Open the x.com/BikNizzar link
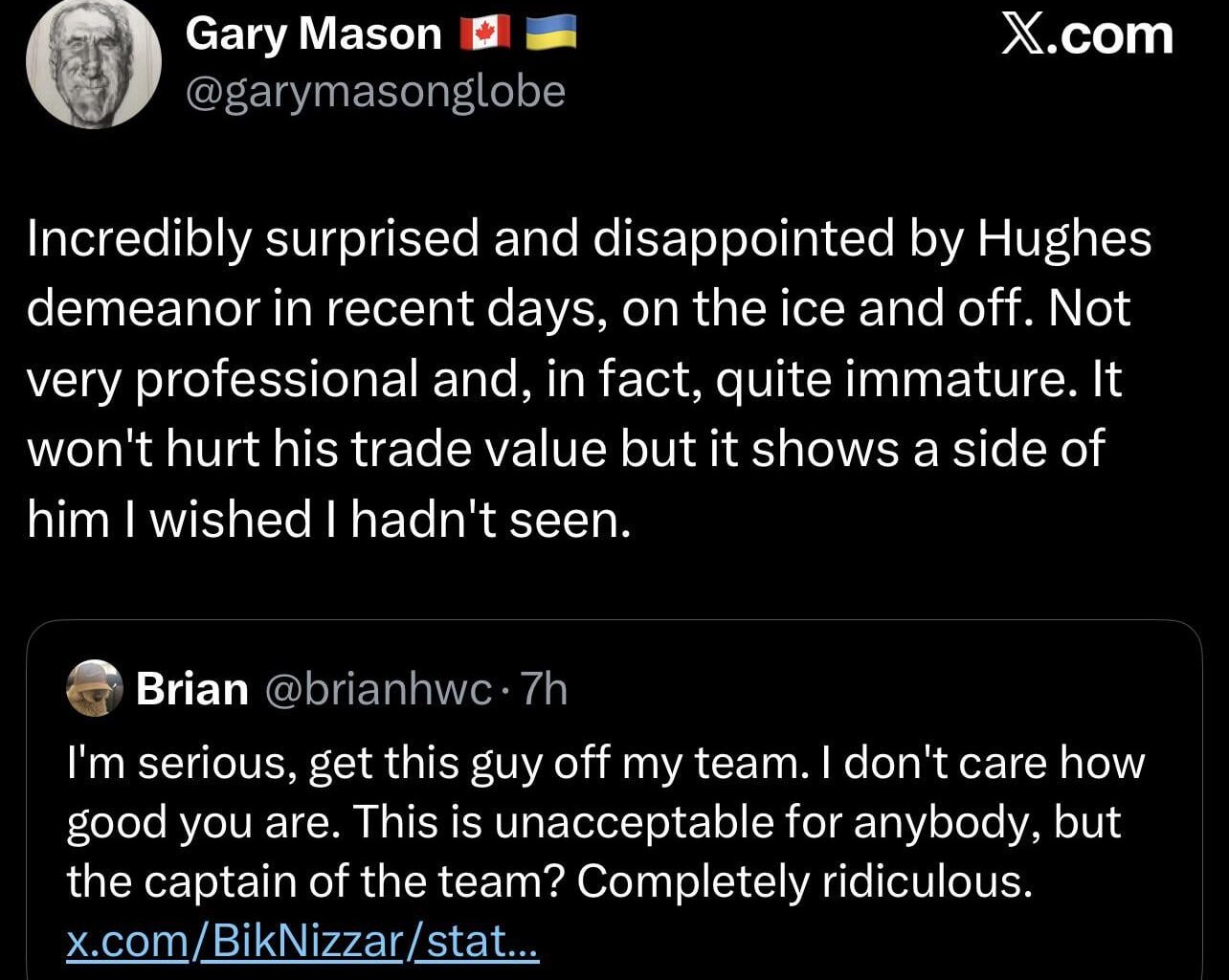The height and width of the screenshot is (980, 1229). click(x=302, y=940)
